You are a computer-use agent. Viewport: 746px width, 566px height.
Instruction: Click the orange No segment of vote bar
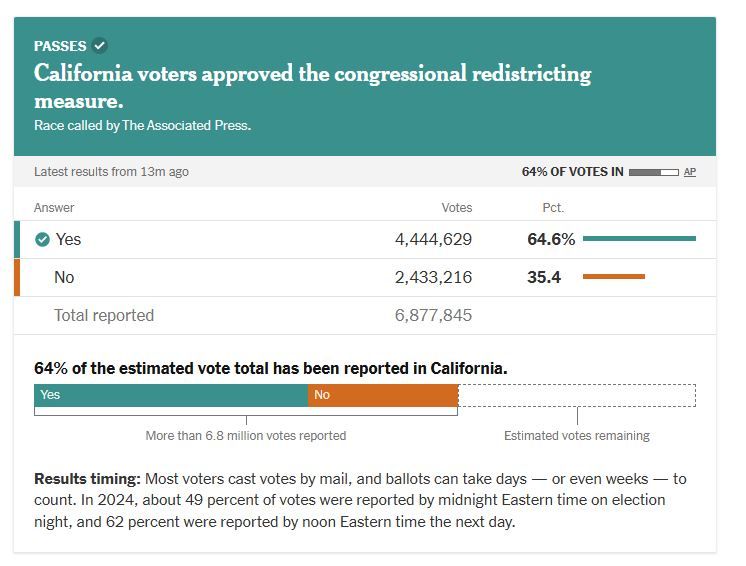pos(383,395)
